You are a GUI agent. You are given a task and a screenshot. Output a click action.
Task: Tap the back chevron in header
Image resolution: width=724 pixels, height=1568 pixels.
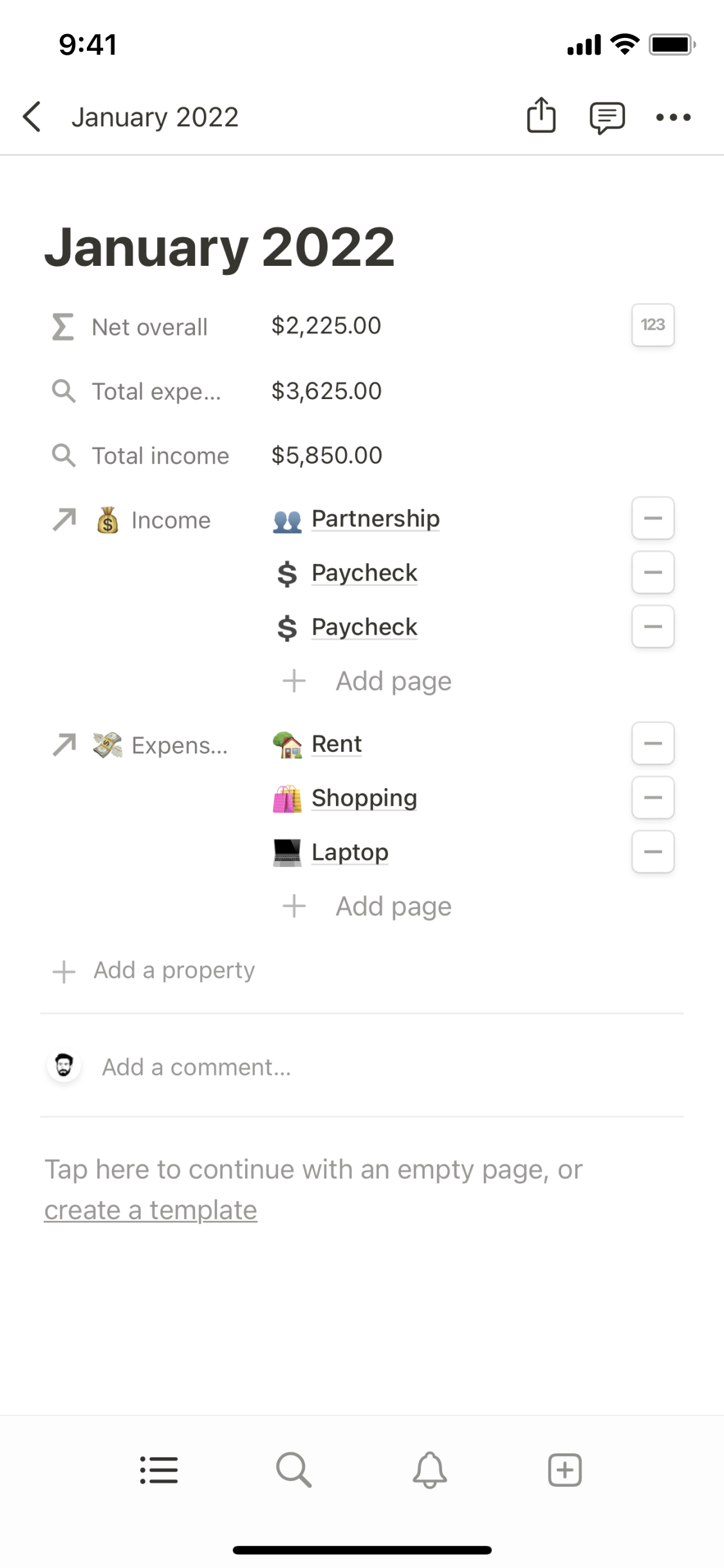(x=32, y=117)
